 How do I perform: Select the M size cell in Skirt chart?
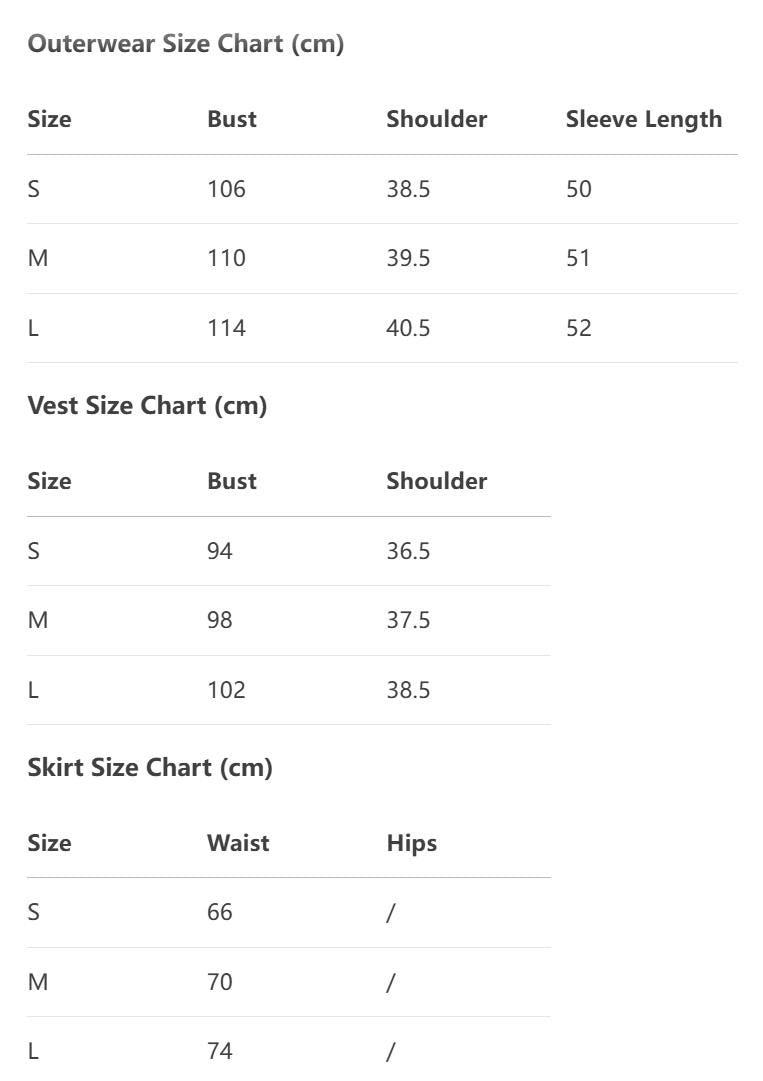(38, 982)
